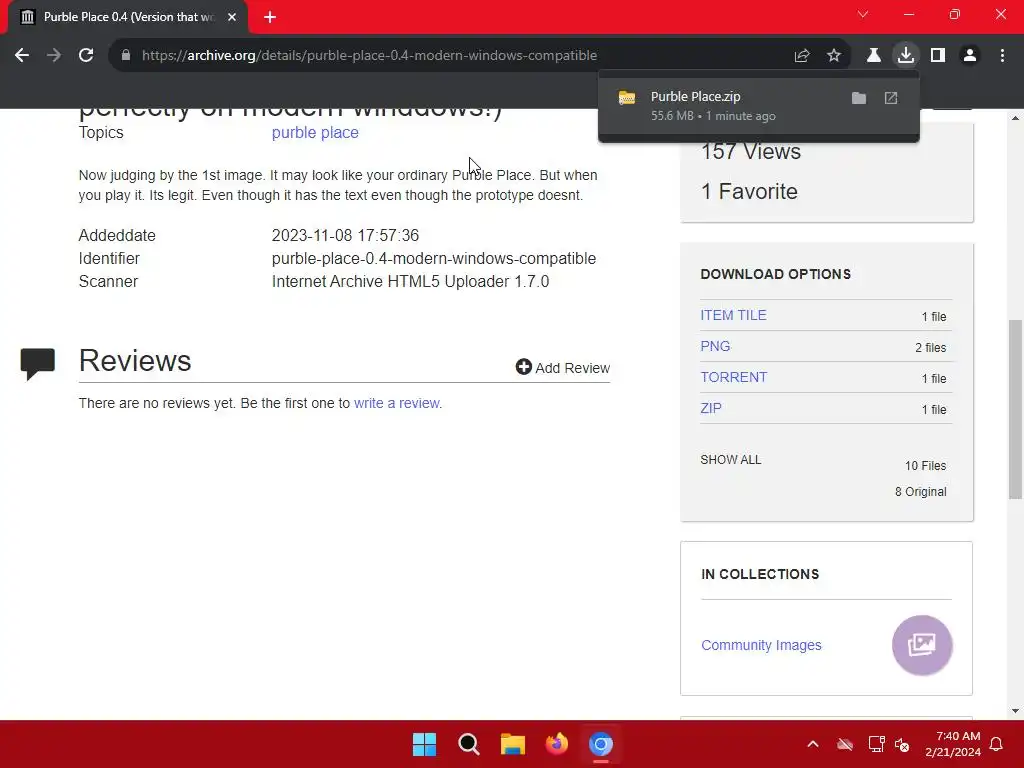
Task: View site information via the padlock icon
Action: tap(126, 56)
